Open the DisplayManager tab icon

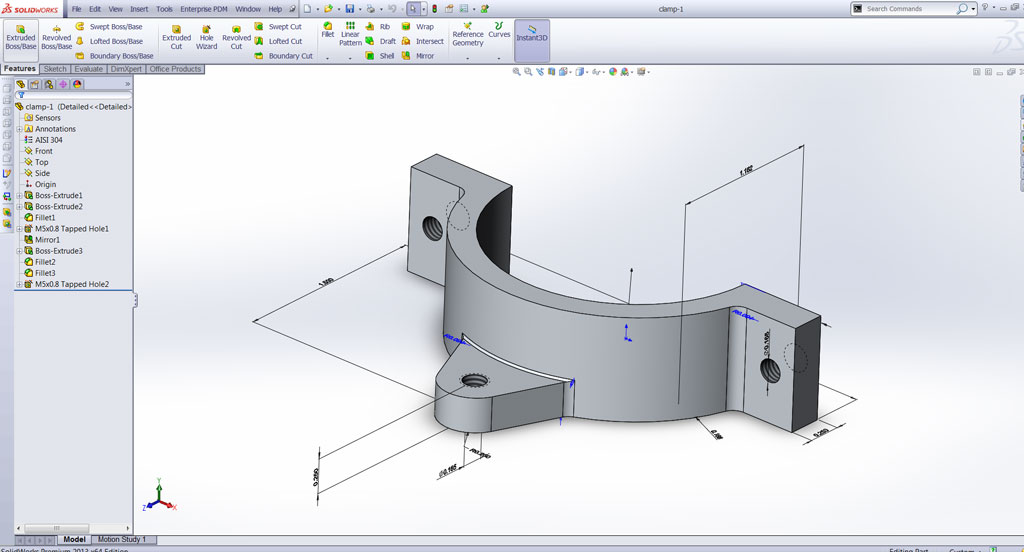tap(77, 84)
